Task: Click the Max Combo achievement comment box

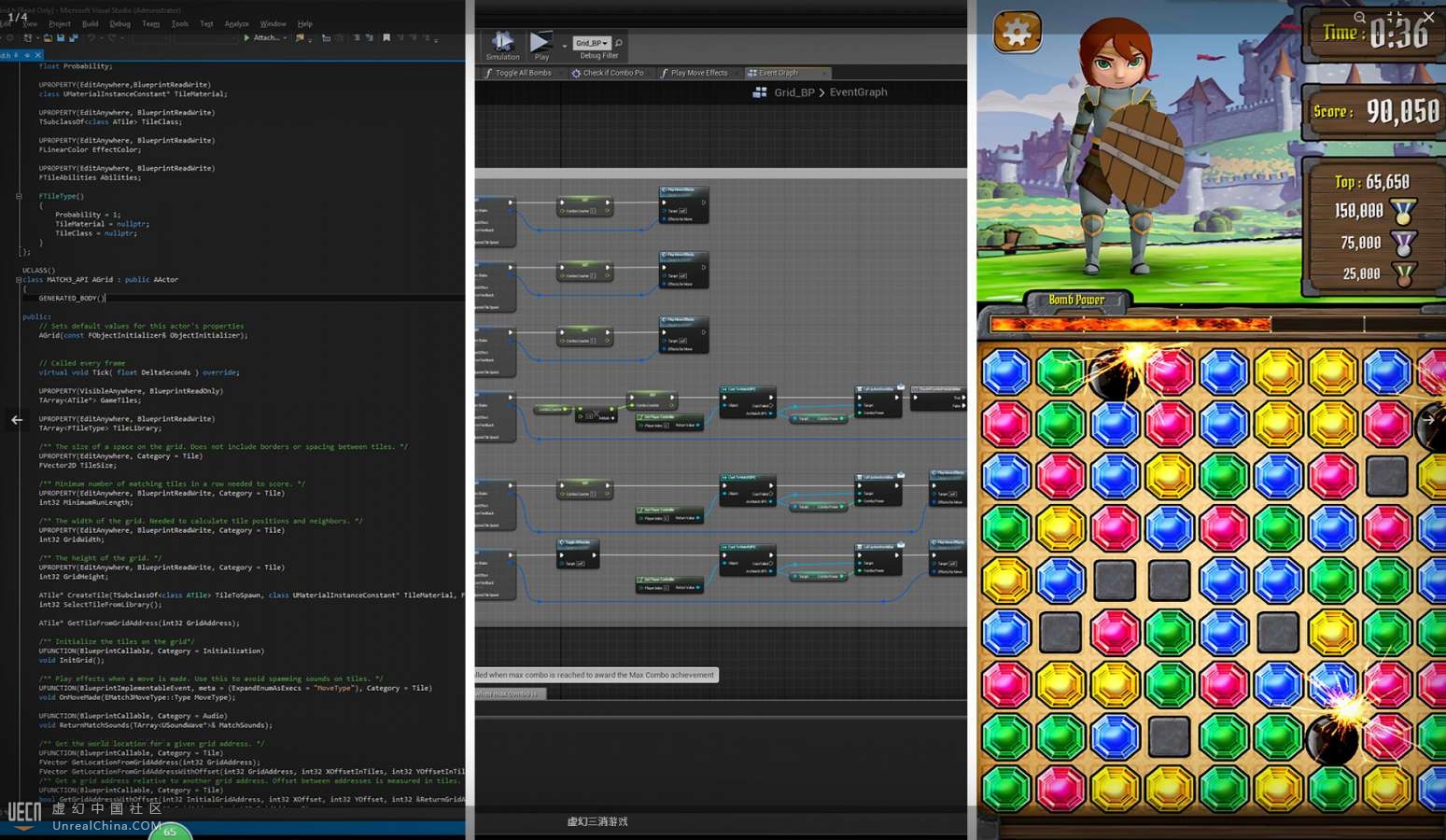Action: pyautogui.click(x=596, y=675)
